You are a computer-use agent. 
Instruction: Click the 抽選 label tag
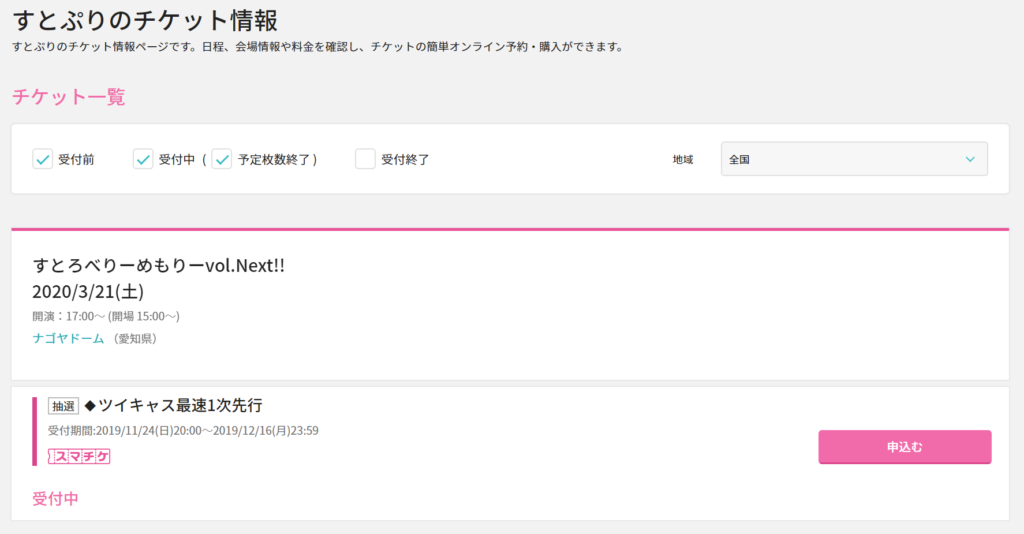(63, 406)
